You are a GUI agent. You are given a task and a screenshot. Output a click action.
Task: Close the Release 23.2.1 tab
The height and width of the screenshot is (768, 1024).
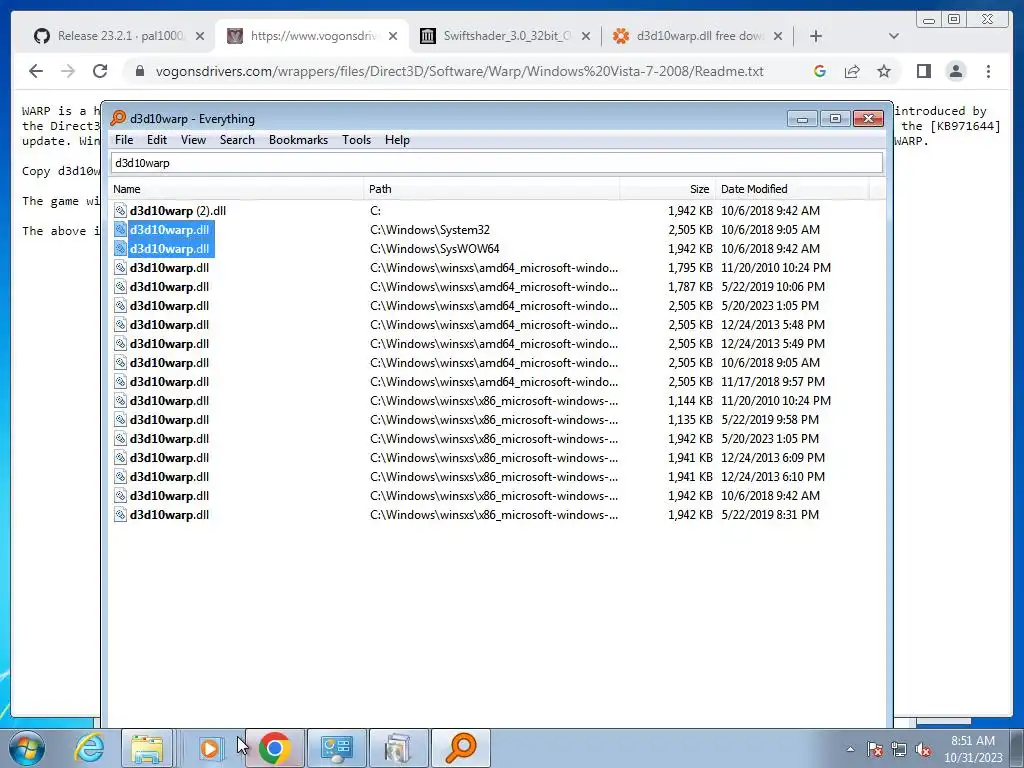click(200, 36)
